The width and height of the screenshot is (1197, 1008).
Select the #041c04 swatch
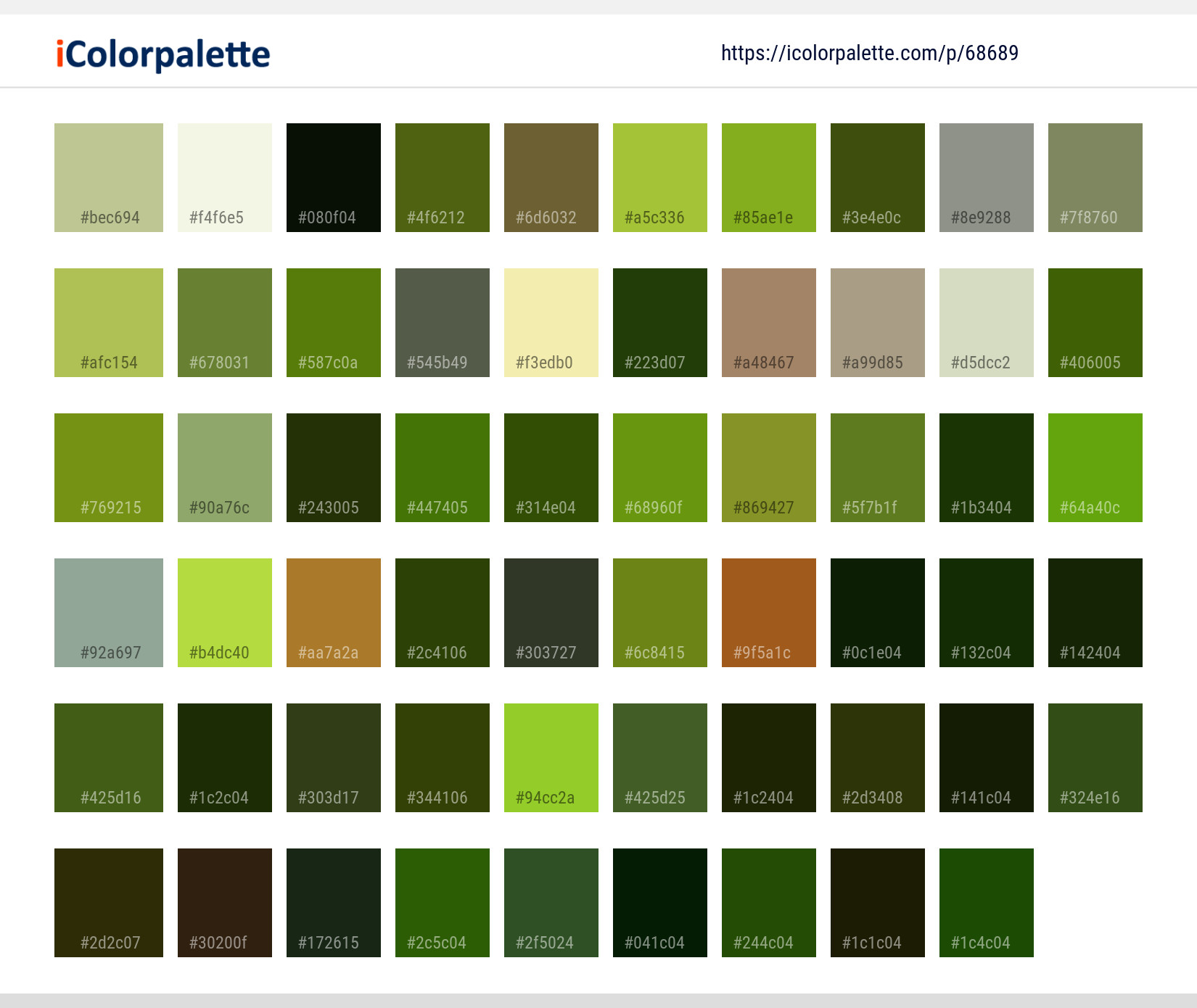[660, 903]
